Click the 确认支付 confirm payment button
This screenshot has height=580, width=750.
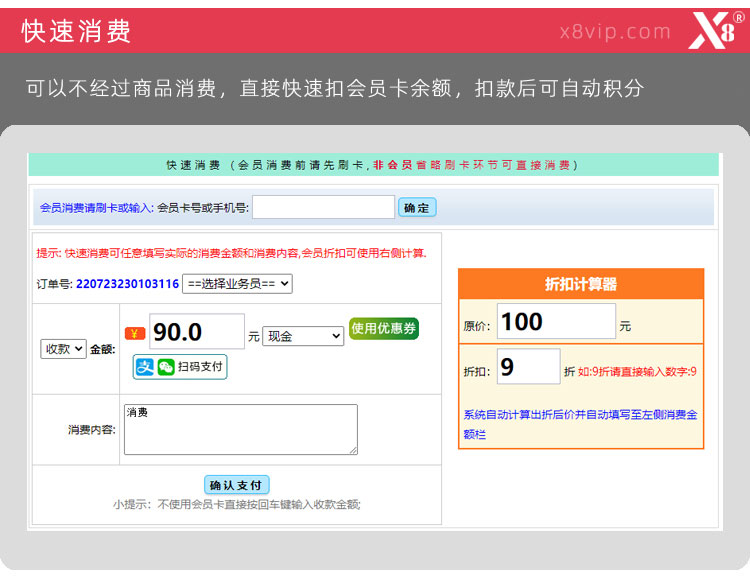pyautogui.click(x=236, y=485)
